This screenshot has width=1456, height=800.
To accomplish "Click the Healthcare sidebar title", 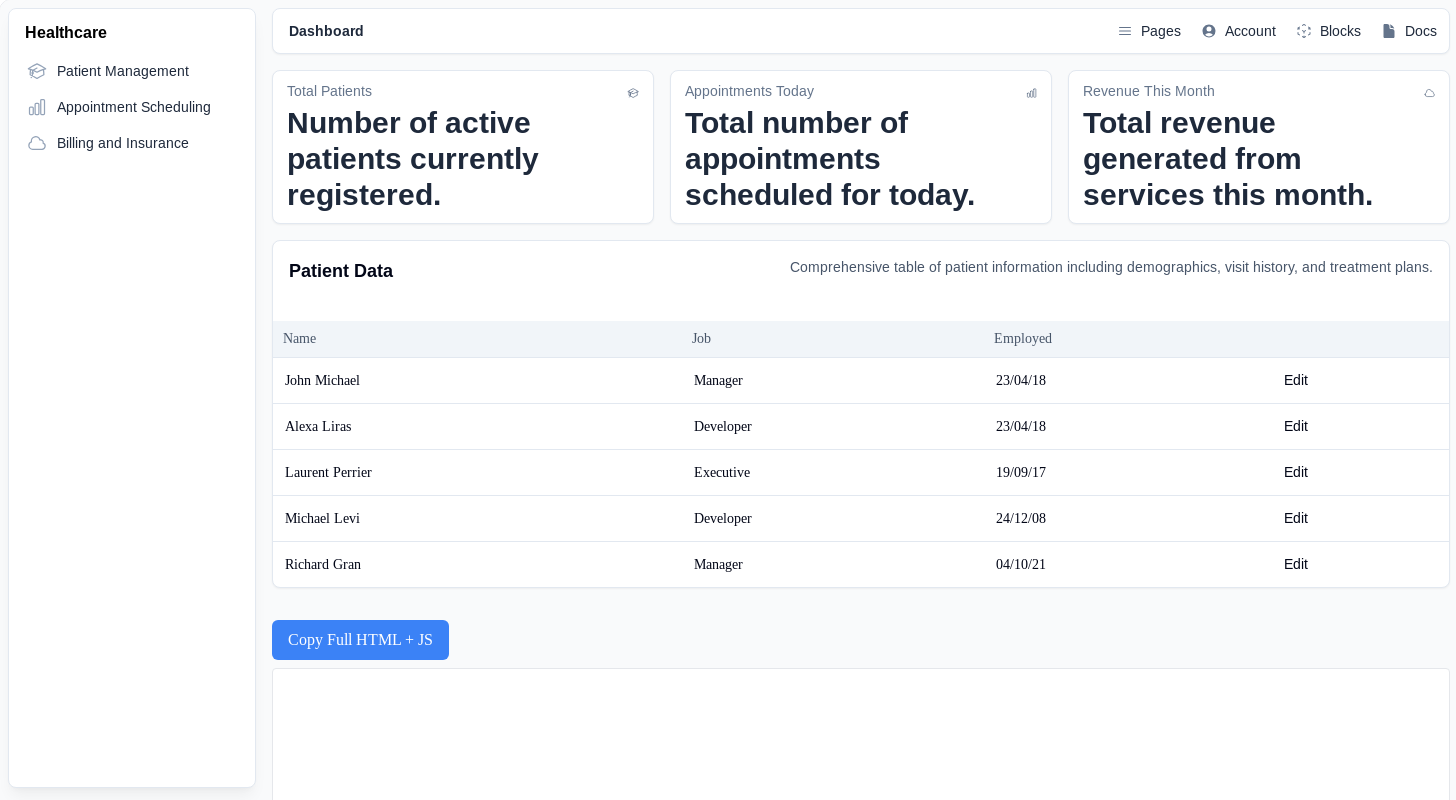I will (66, 33).
